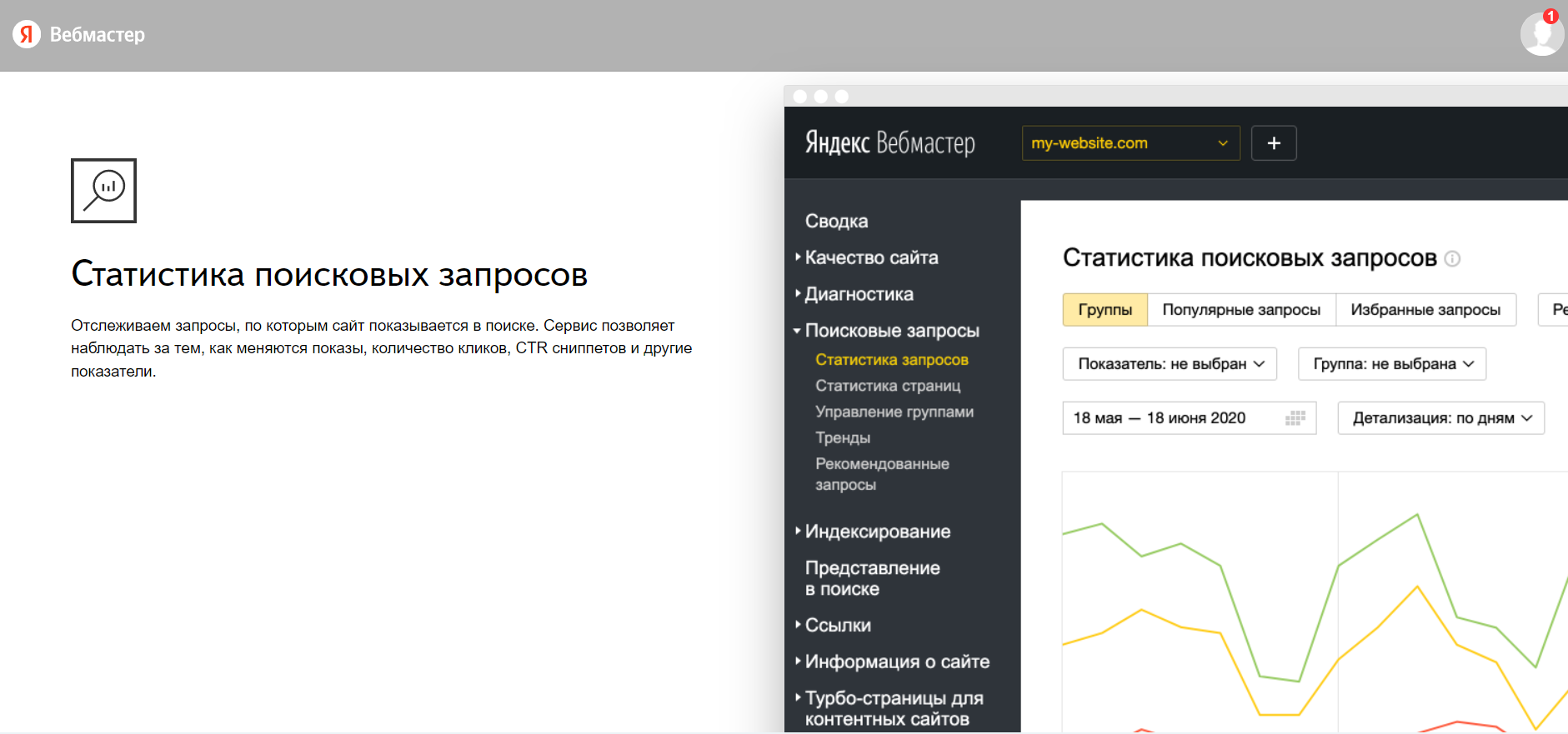Switch to the Избранные запросы tab
The image size is (1568, 734).
(1425, 310)
